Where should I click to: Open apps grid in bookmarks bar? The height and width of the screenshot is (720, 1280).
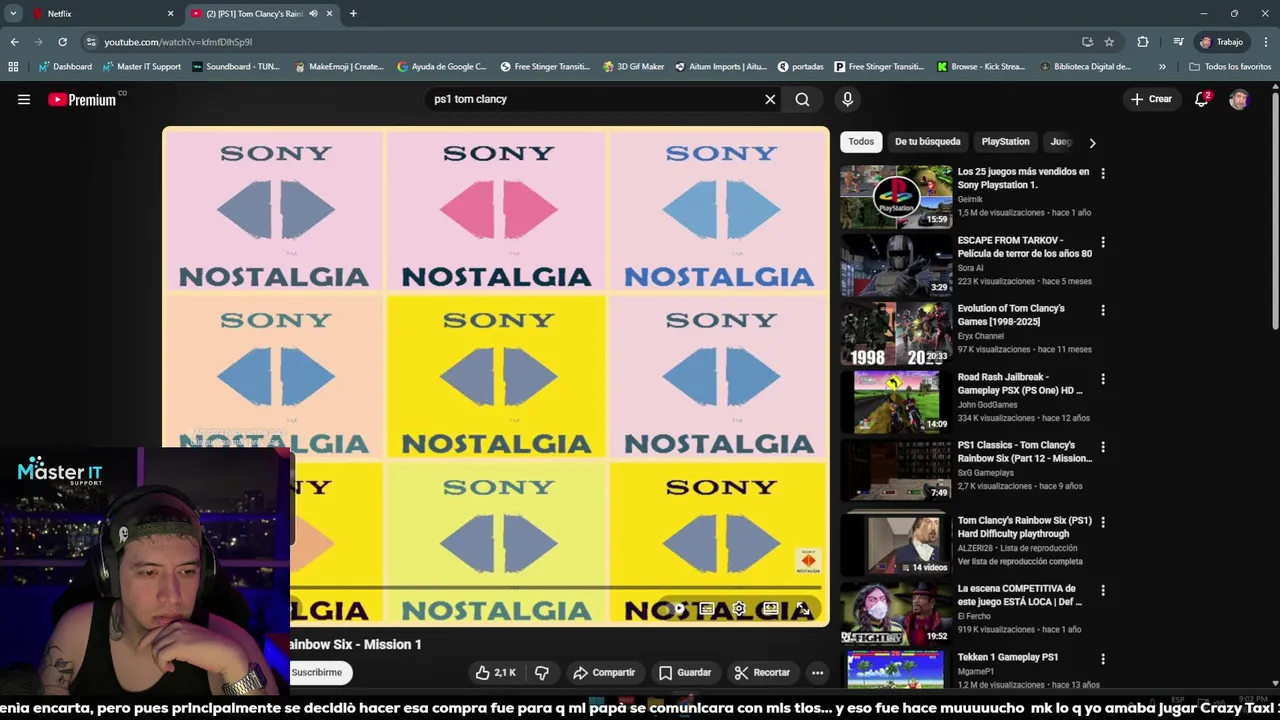[13, 67]
